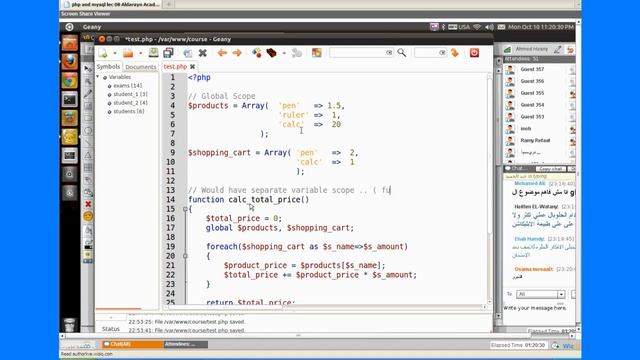This screenshot has height=360, width=640.
Task: Click the Wi-Fi network indicator
Action: coord(477,27)
